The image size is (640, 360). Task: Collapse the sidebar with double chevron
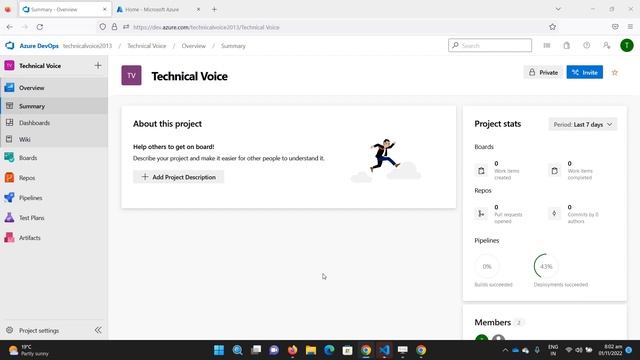click(x=98, y=330)
